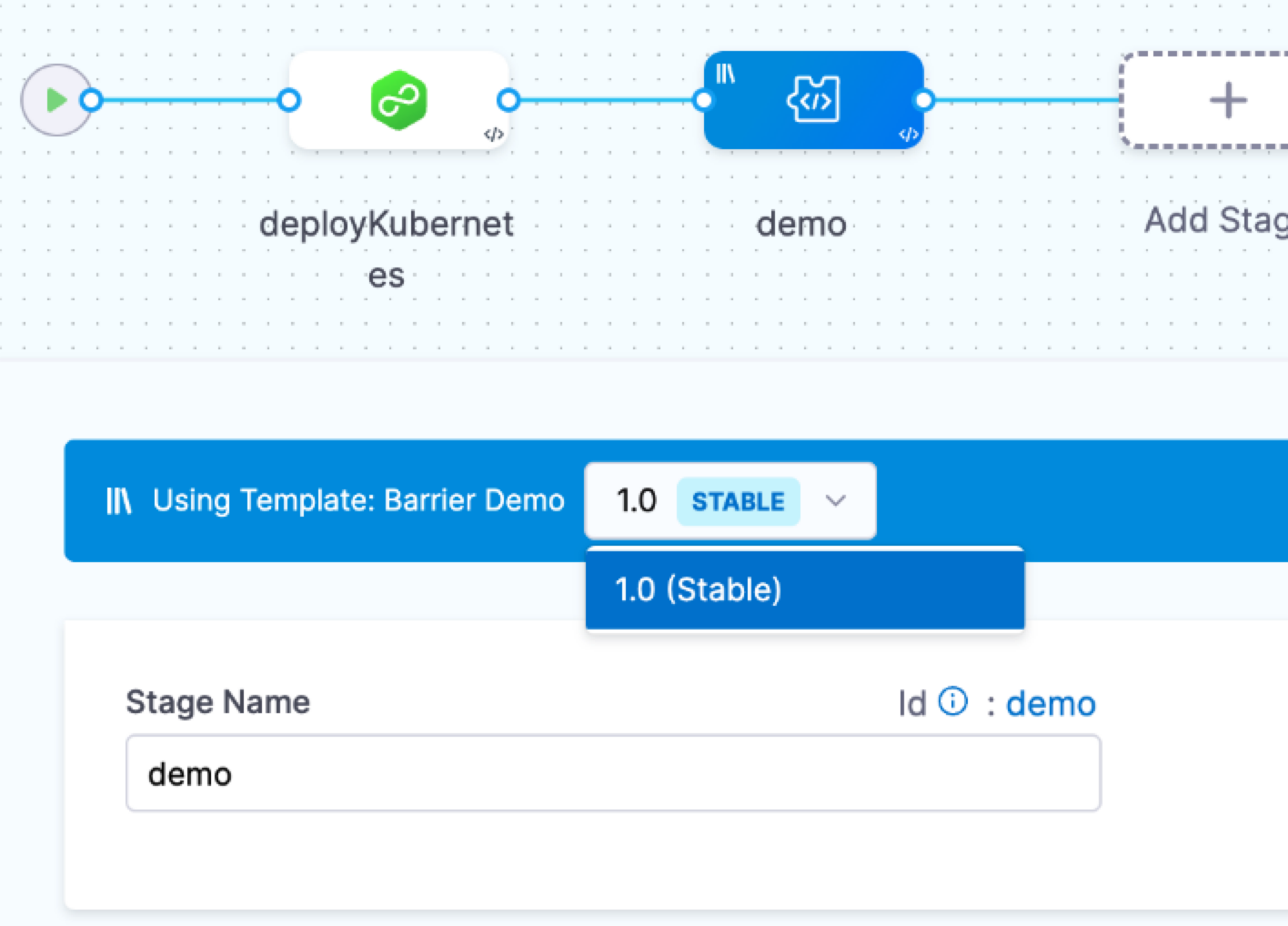Image resolution: width=1288 pixels, height=926 pixels.
Task: Click the template library icon on demo stage
Action: coord(725,74)
